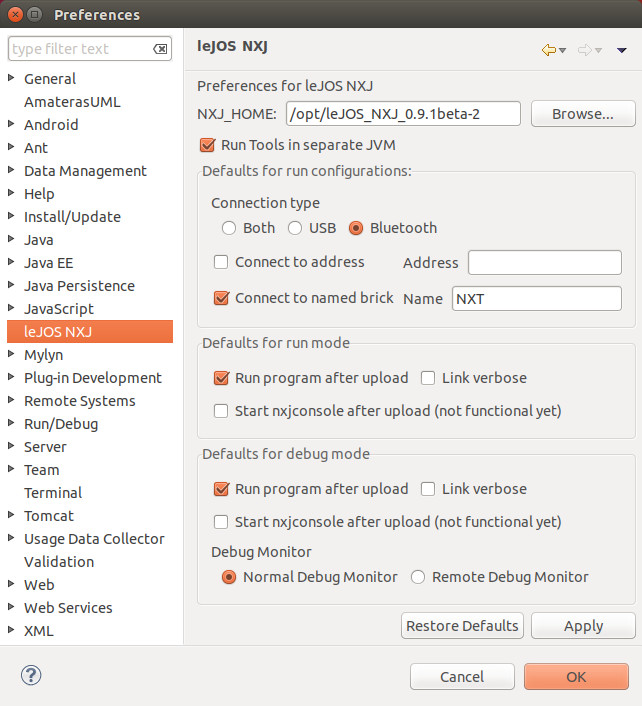
Task: Expand the General tree node
Action: click(11, 78)
